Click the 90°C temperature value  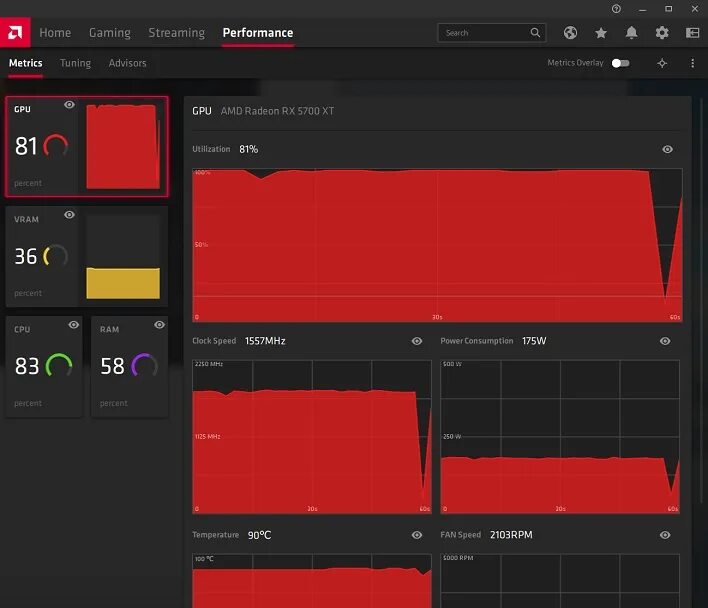click(259, 535)
